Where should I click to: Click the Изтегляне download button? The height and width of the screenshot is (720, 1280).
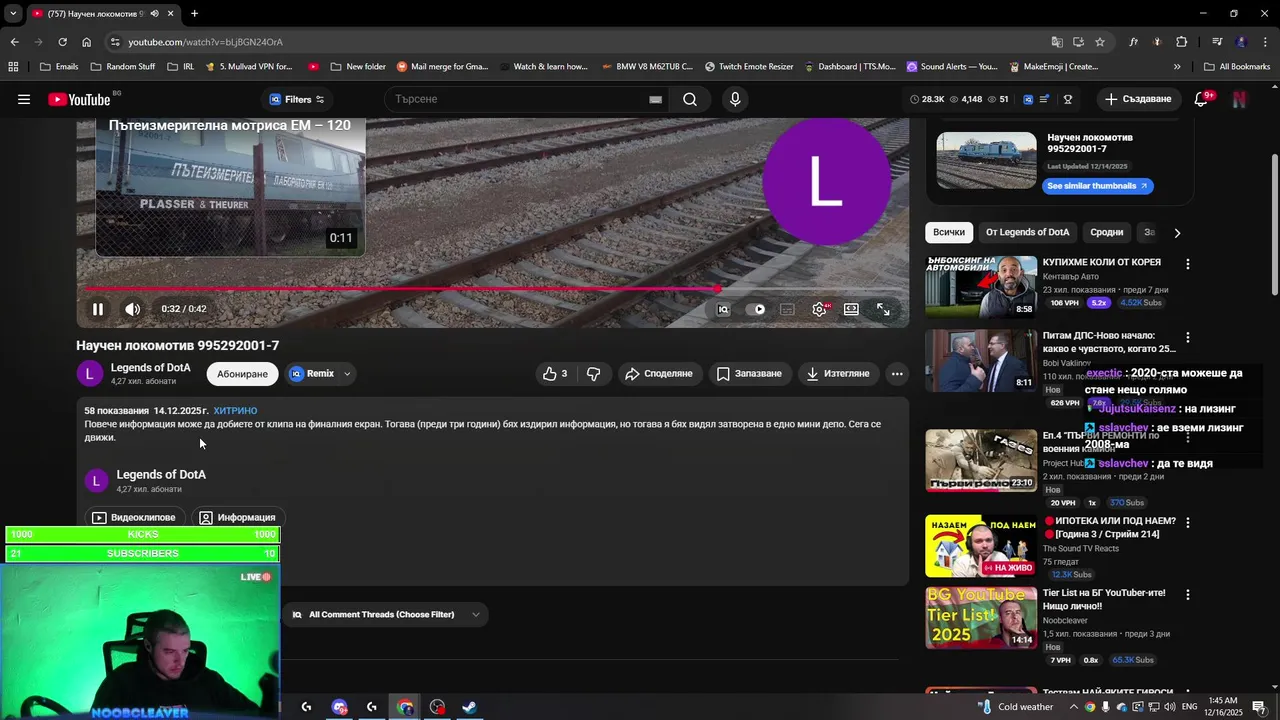click(838, 374)
